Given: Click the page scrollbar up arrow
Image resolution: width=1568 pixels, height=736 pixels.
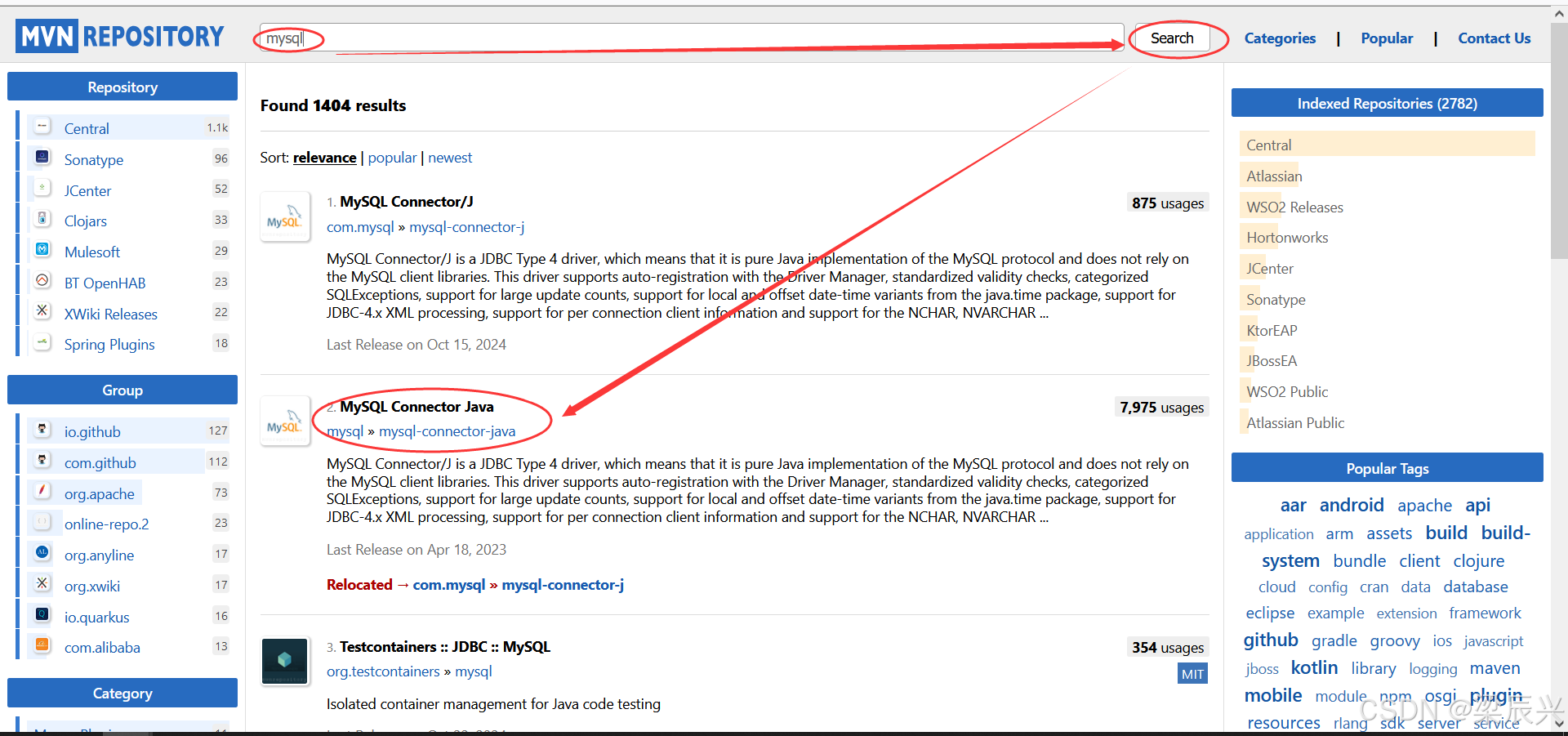Looking at the screenshot, I should (x=1560, y=14).
